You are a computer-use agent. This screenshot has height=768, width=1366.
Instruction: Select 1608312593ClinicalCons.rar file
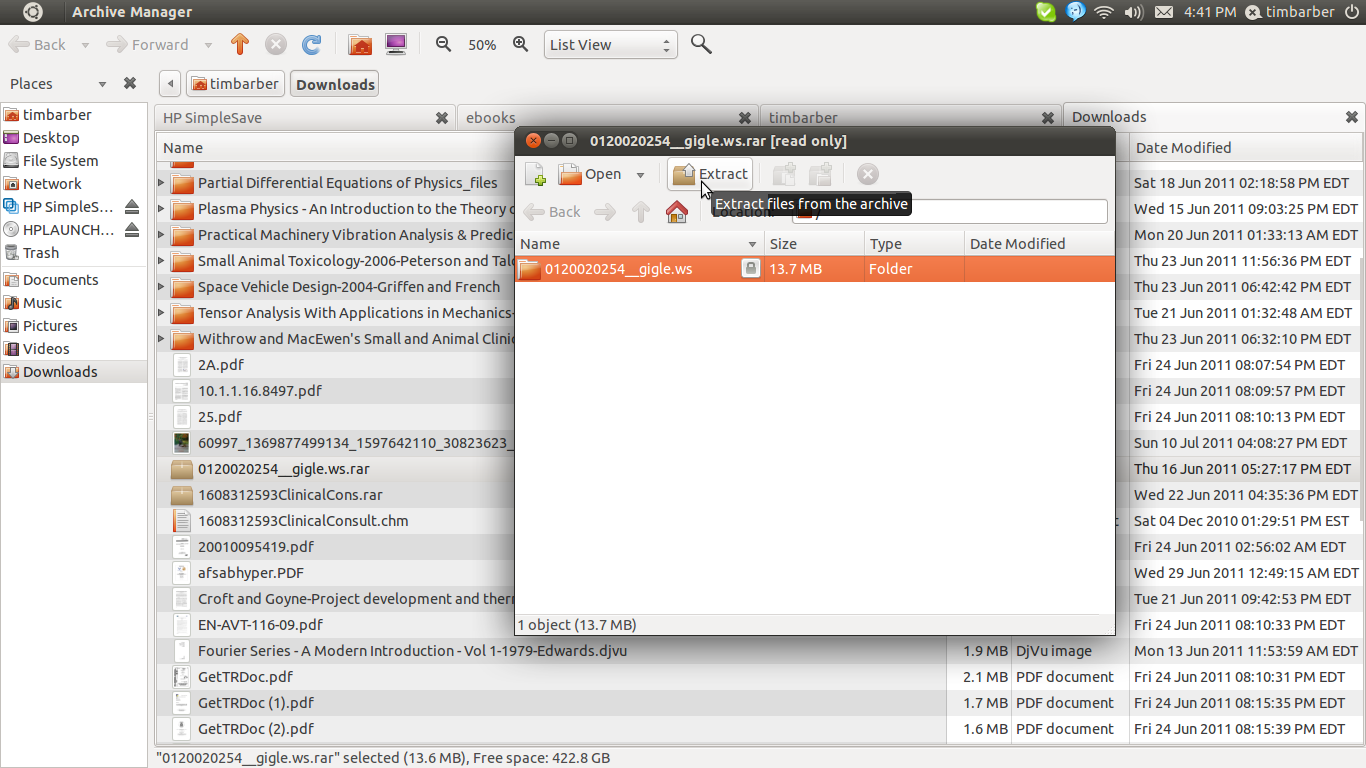click(x=290, y=495)
